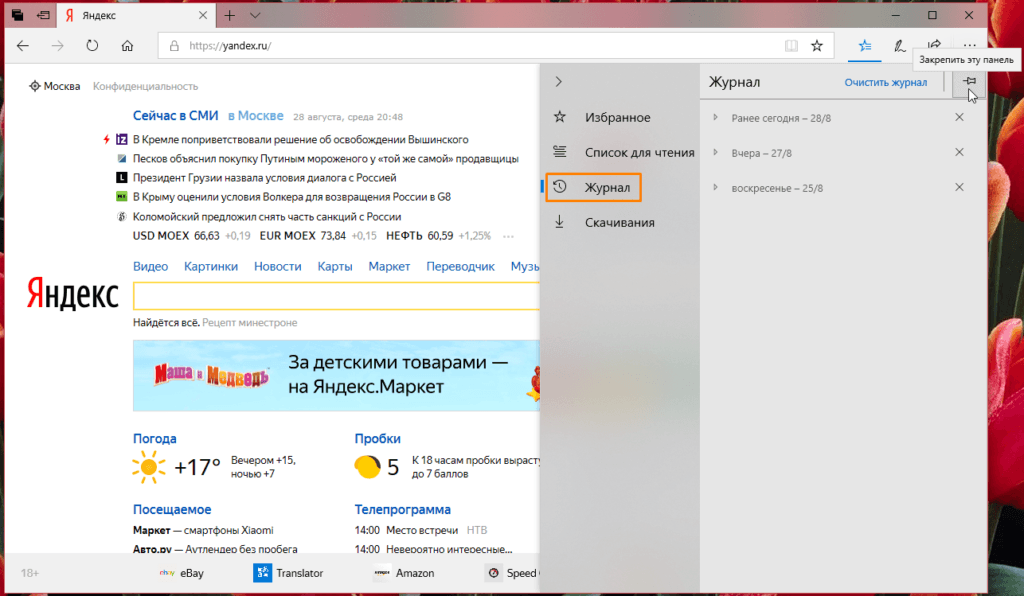
Task: Add page to favorites star
Action: point(817,46)
